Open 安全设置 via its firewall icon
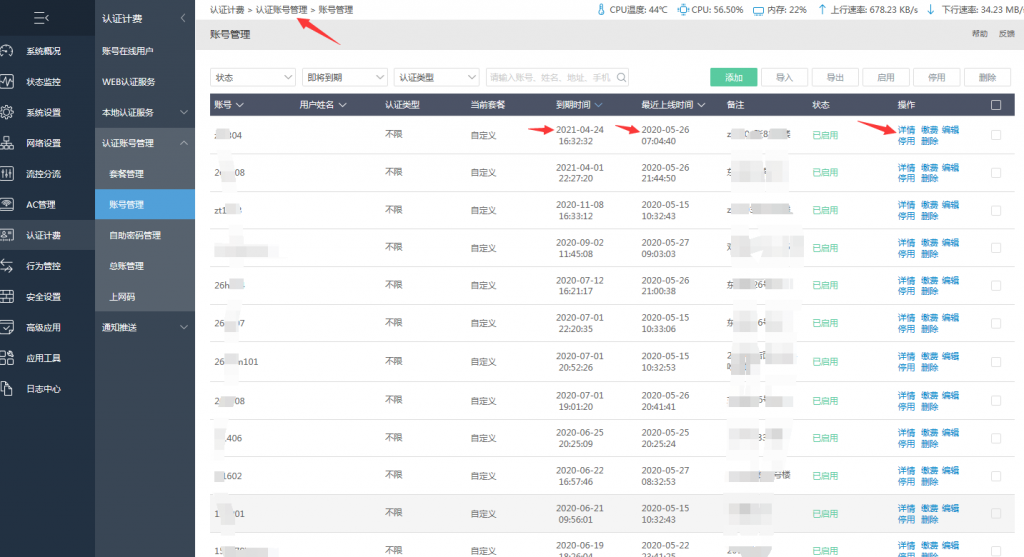This screenshot has height=557, width=1024. pyautogui.click(x=7, y=296)
